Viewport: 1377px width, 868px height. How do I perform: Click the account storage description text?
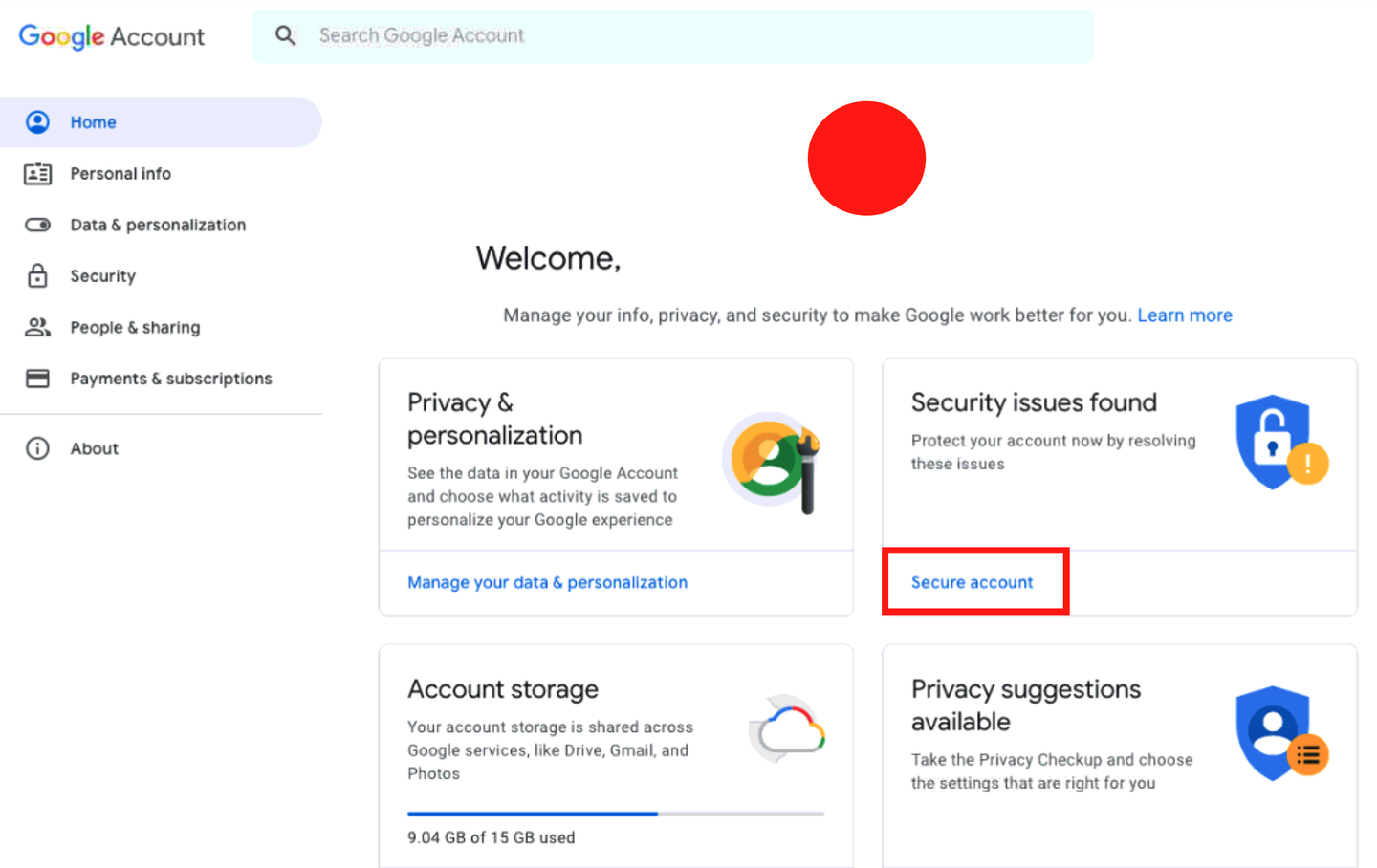[550, 750]
